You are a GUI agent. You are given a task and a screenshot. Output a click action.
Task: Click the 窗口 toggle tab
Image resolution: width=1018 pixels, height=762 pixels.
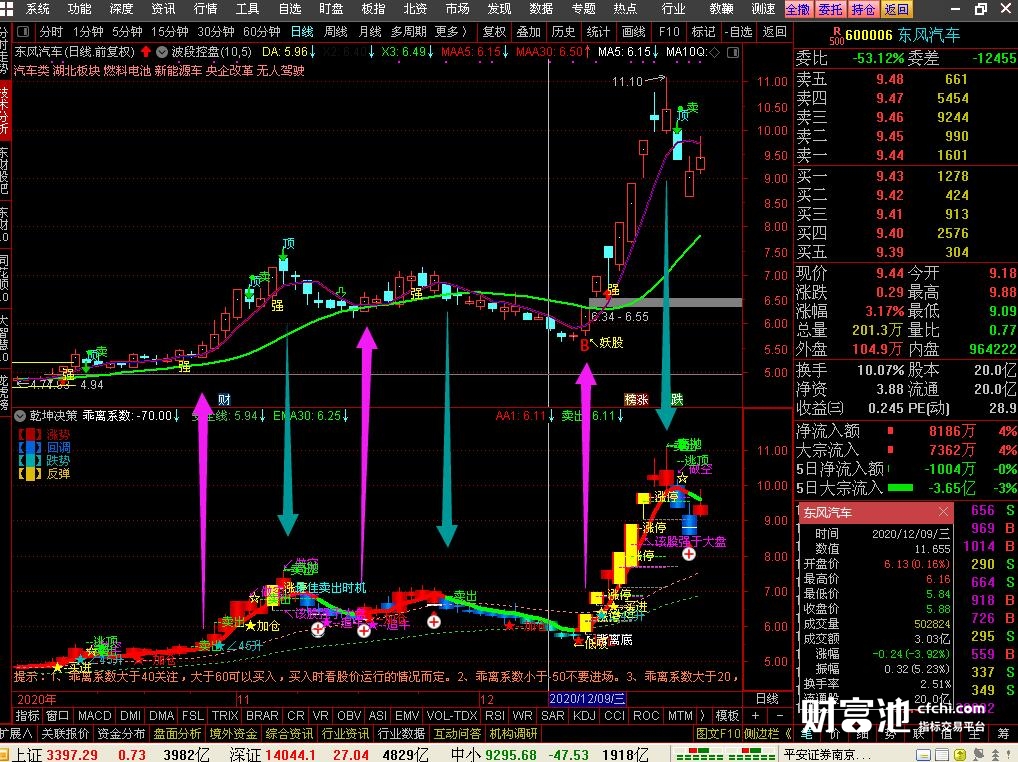pos(57,715)
